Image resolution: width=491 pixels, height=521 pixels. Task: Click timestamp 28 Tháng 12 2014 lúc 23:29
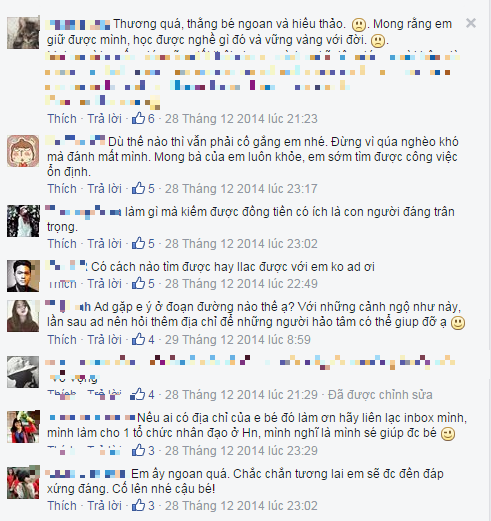coord(241,451)
